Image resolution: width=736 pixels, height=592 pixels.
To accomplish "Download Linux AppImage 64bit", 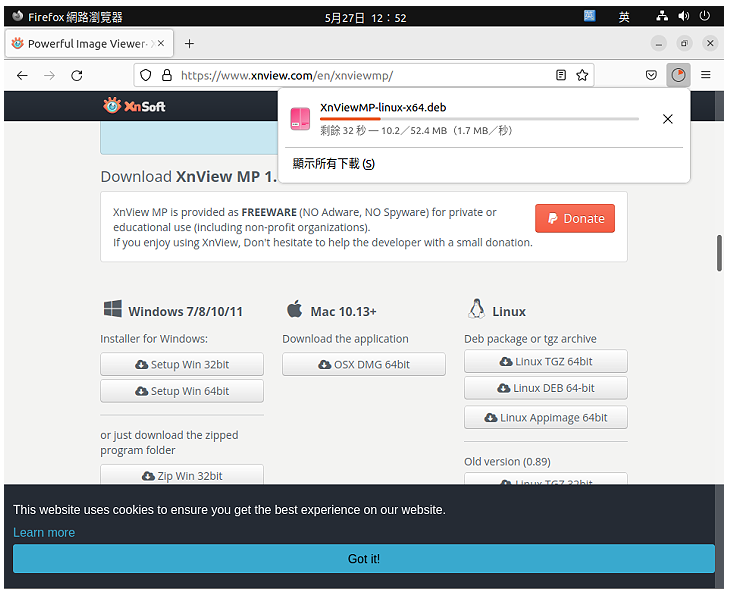I will click(546, 417).
